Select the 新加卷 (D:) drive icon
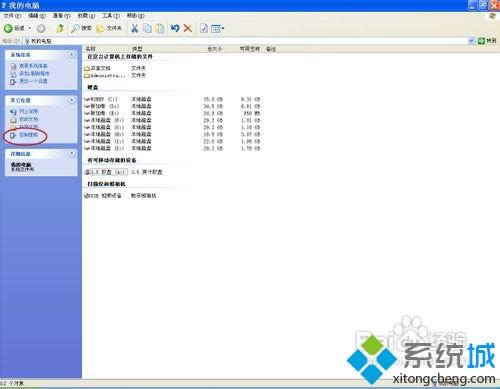Viewport: 500px width, 389px height. tap(87, 106)
